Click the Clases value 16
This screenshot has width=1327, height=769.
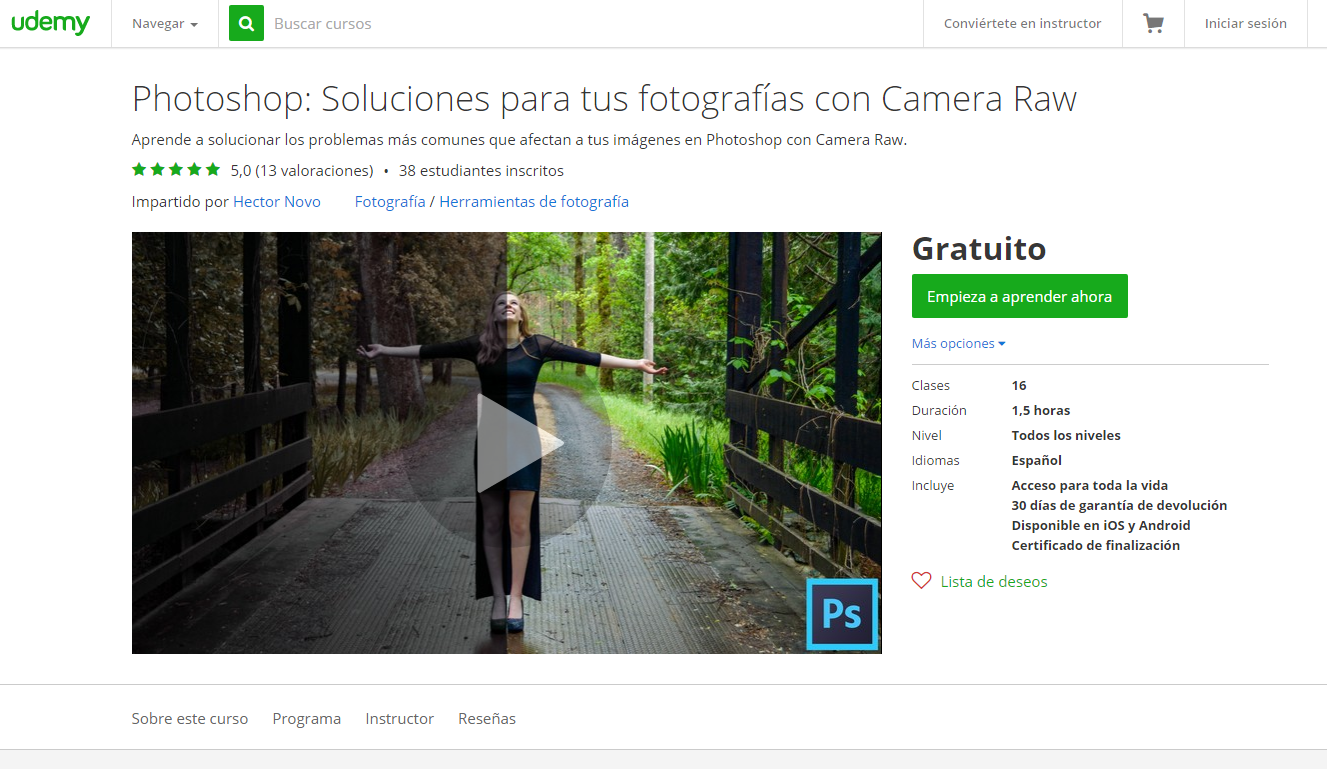point(1019,385)
